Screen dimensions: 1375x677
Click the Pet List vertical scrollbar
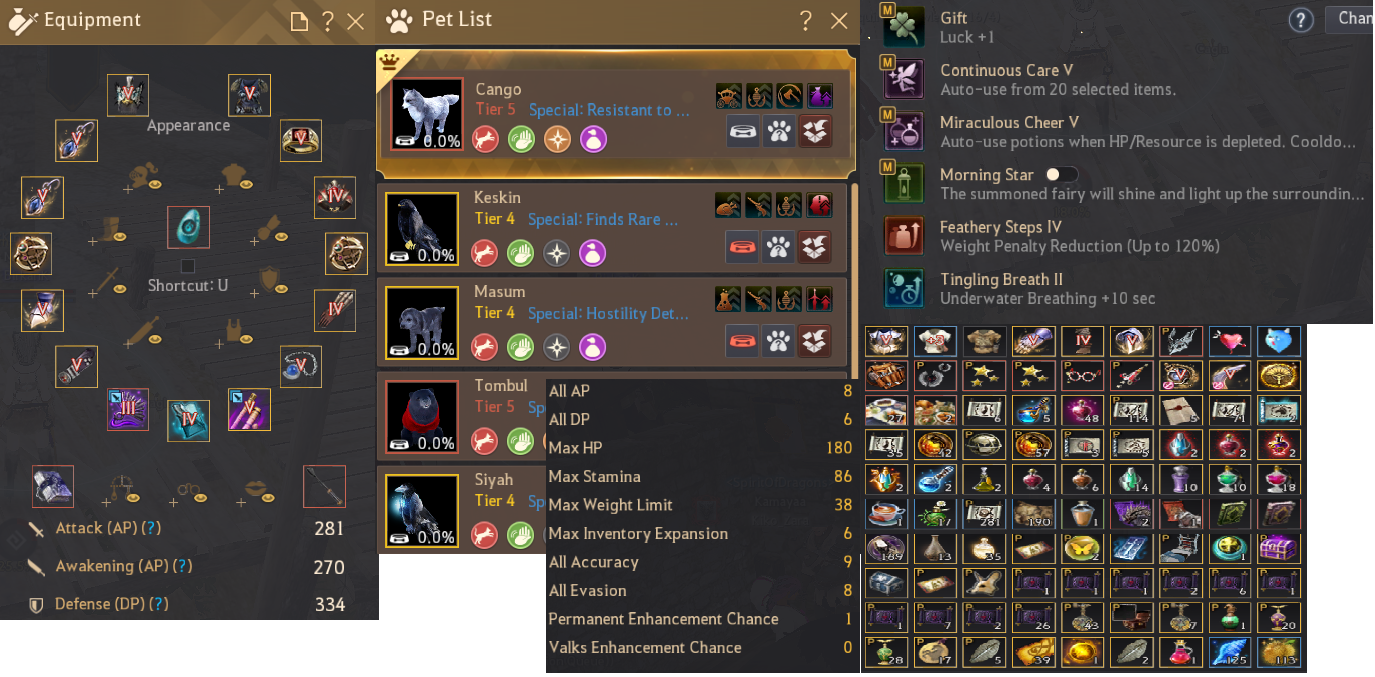coord(853,280)
